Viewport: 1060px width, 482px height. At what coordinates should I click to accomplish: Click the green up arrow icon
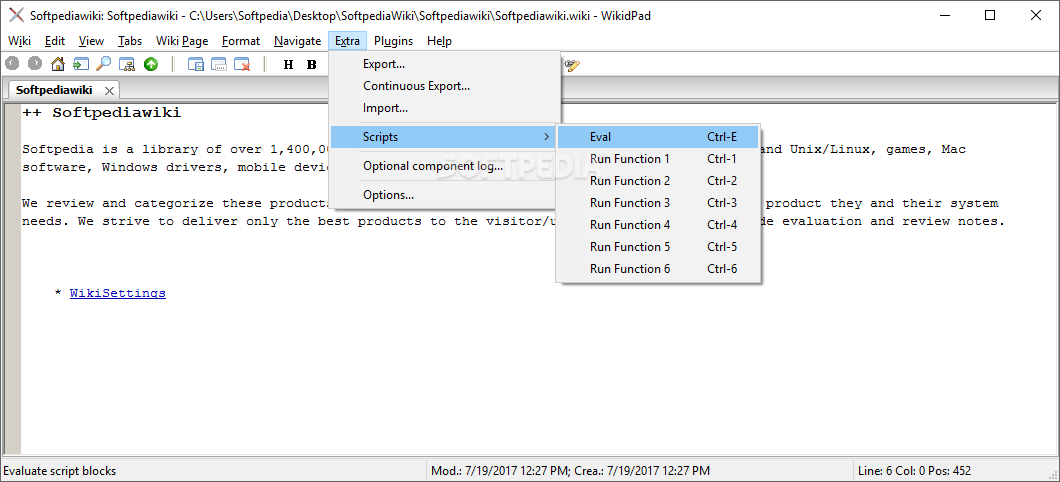click(x=150, y=64)
